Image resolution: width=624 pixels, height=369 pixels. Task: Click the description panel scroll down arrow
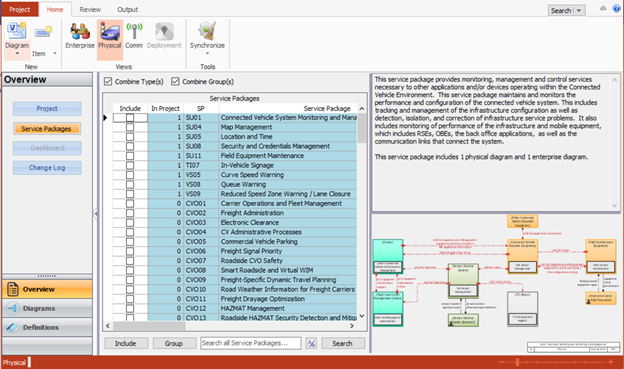pos(614,205)
